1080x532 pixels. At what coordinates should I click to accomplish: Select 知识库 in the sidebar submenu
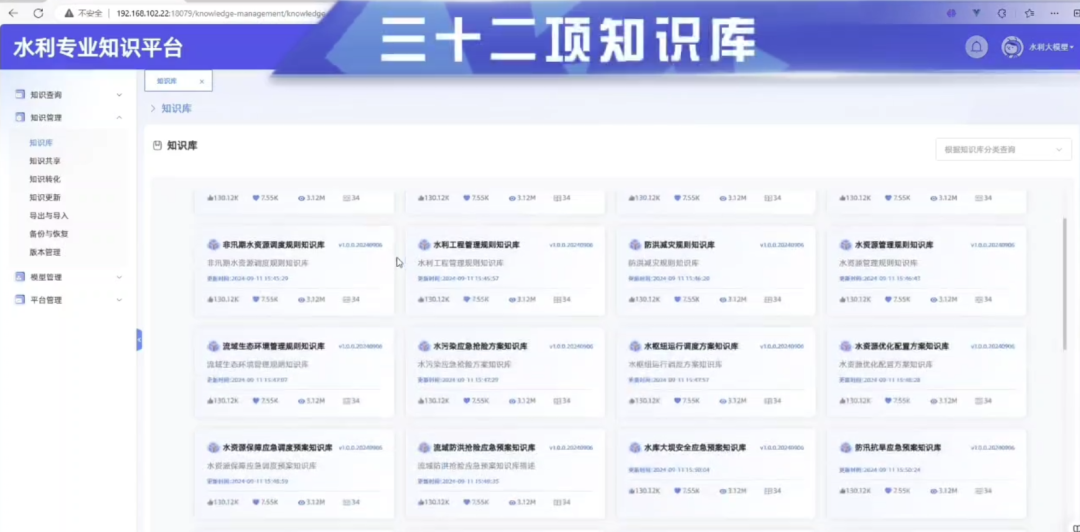point(41,143)
